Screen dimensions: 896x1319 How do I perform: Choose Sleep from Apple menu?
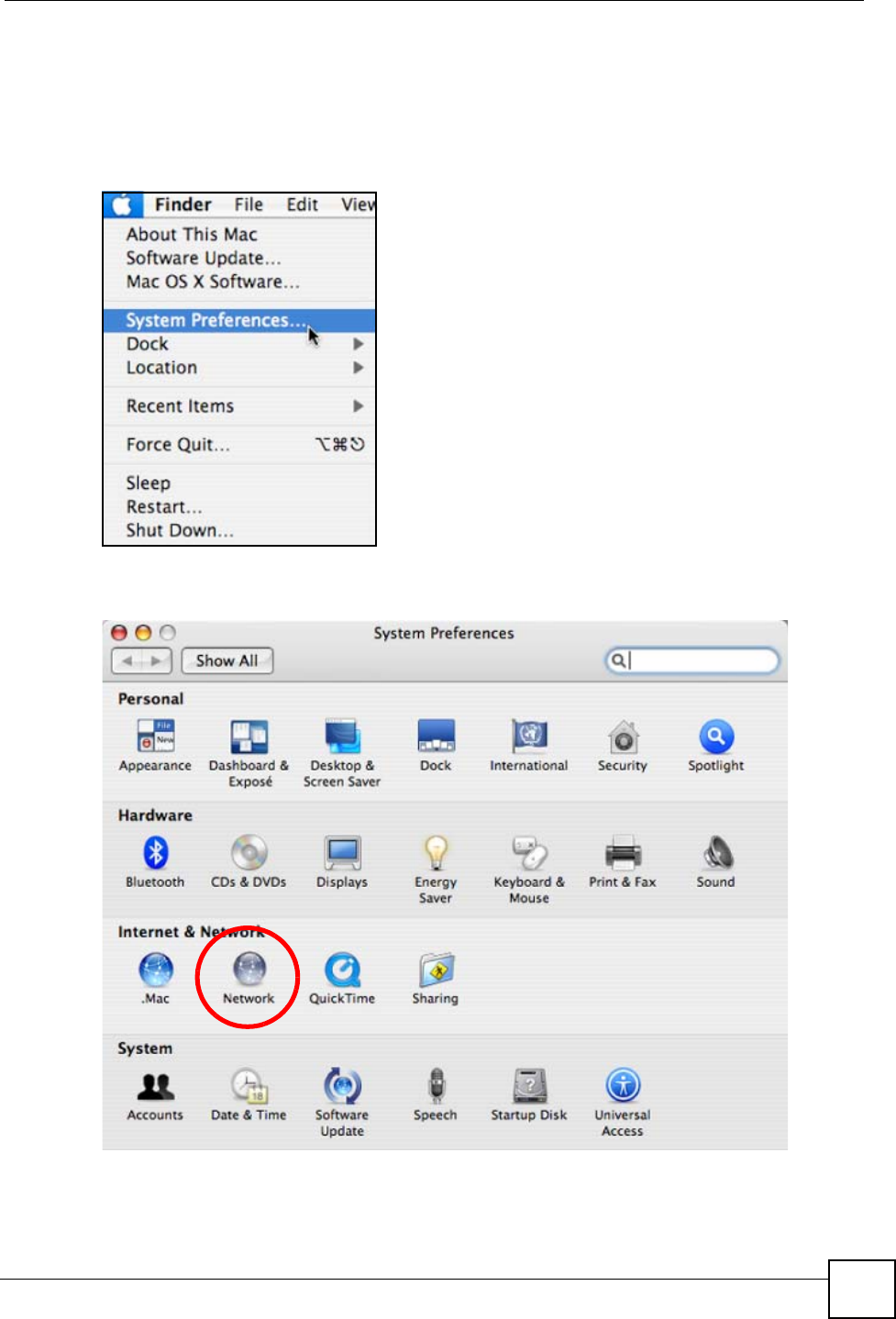point(239,483)
